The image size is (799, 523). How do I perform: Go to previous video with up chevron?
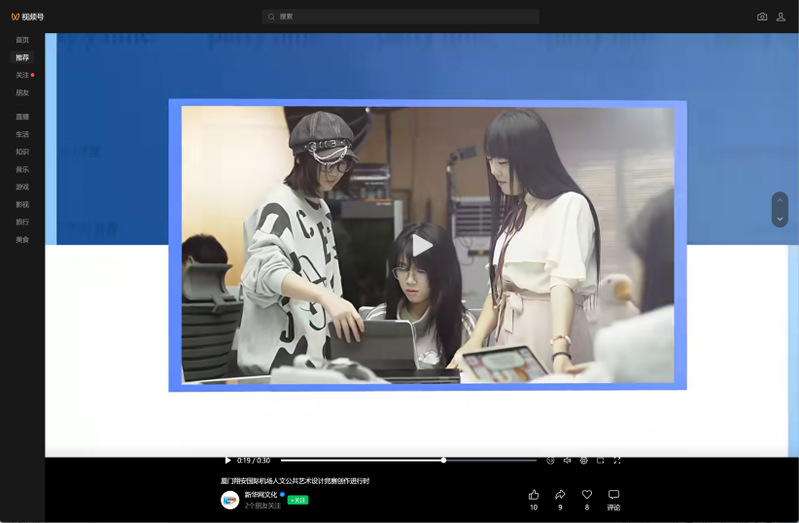point(780,201)
